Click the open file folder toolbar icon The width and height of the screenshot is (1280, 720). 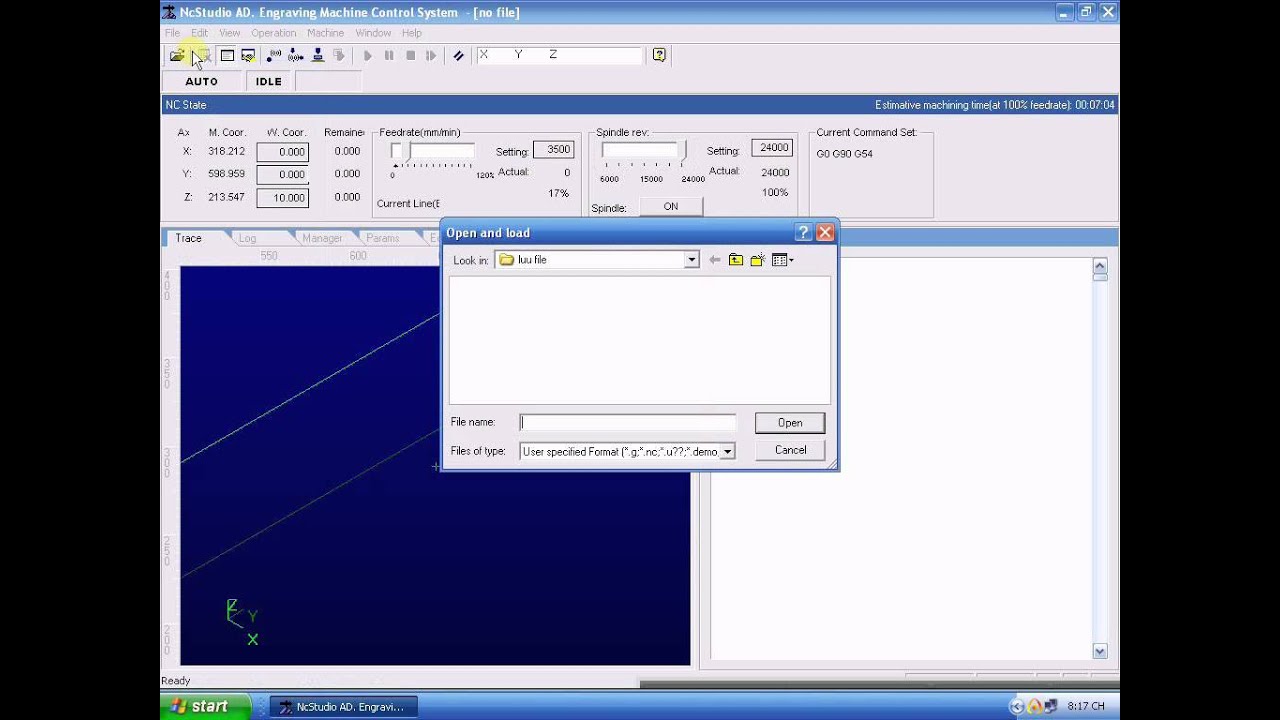click(177, 56)
